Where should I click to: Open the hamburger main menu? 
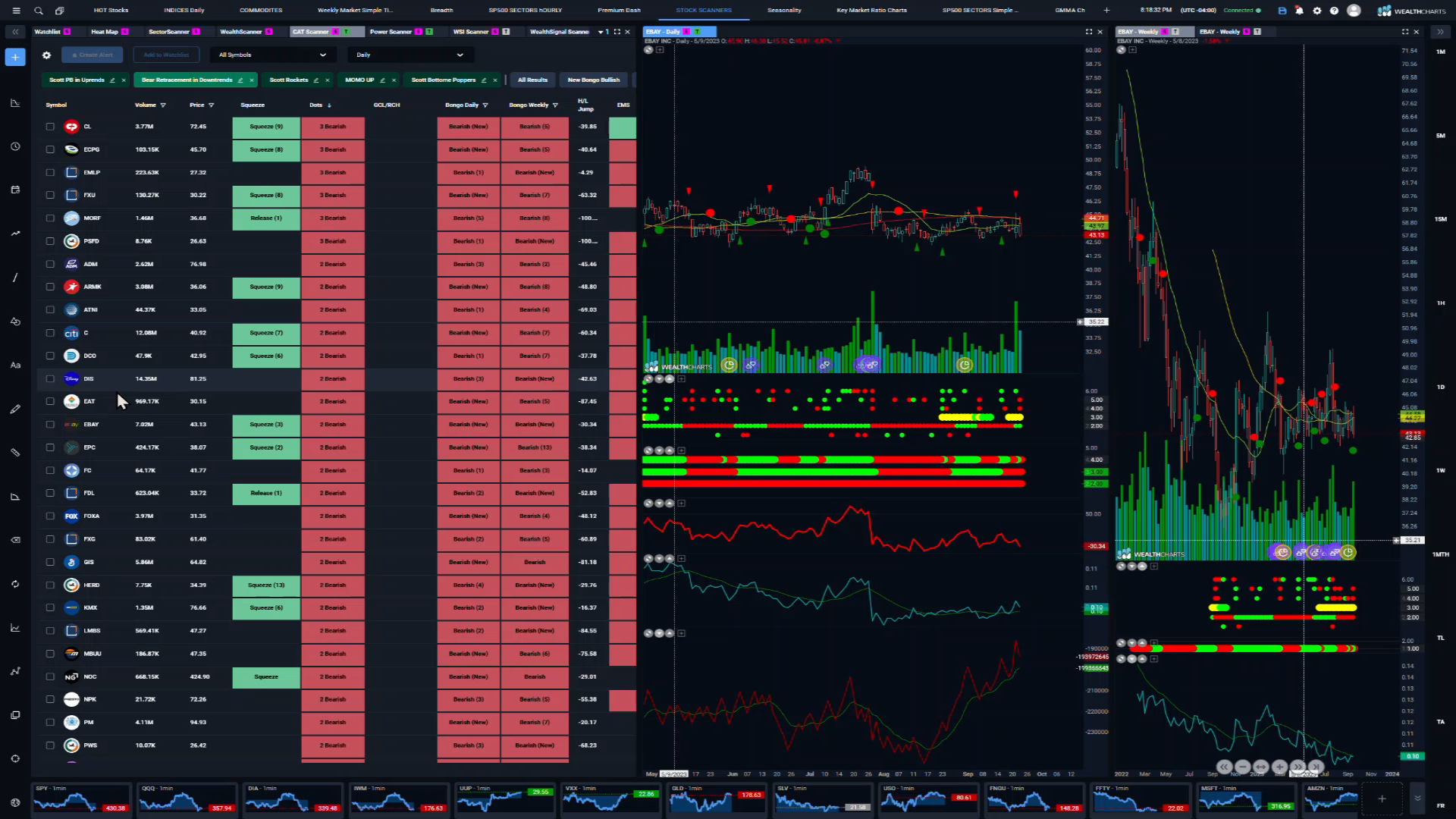16,11
